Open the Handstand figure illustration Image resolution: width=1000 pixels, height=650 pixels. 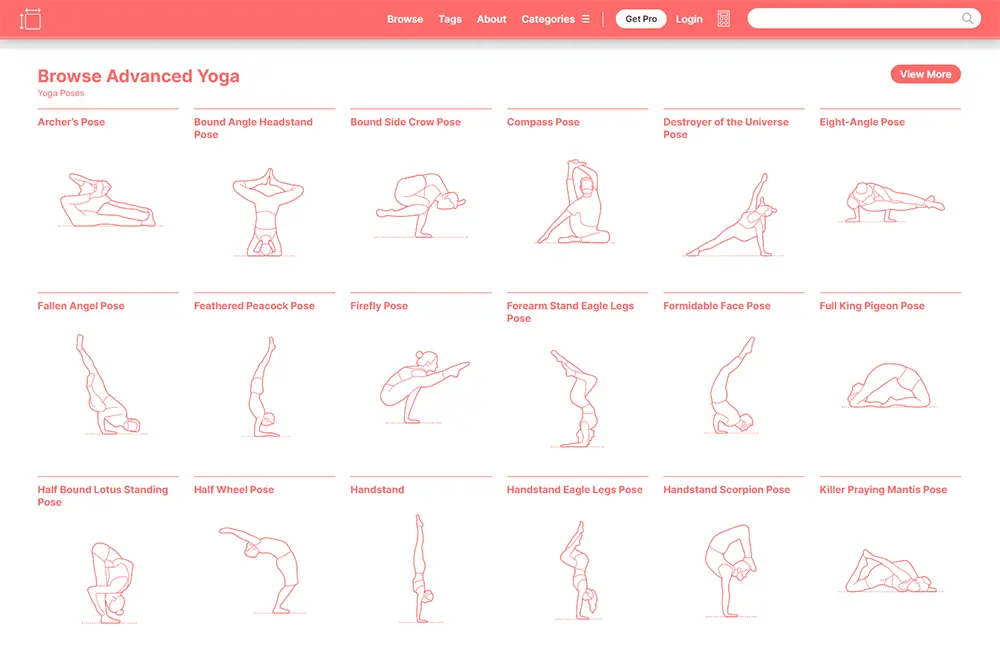(x=421, y=568)
